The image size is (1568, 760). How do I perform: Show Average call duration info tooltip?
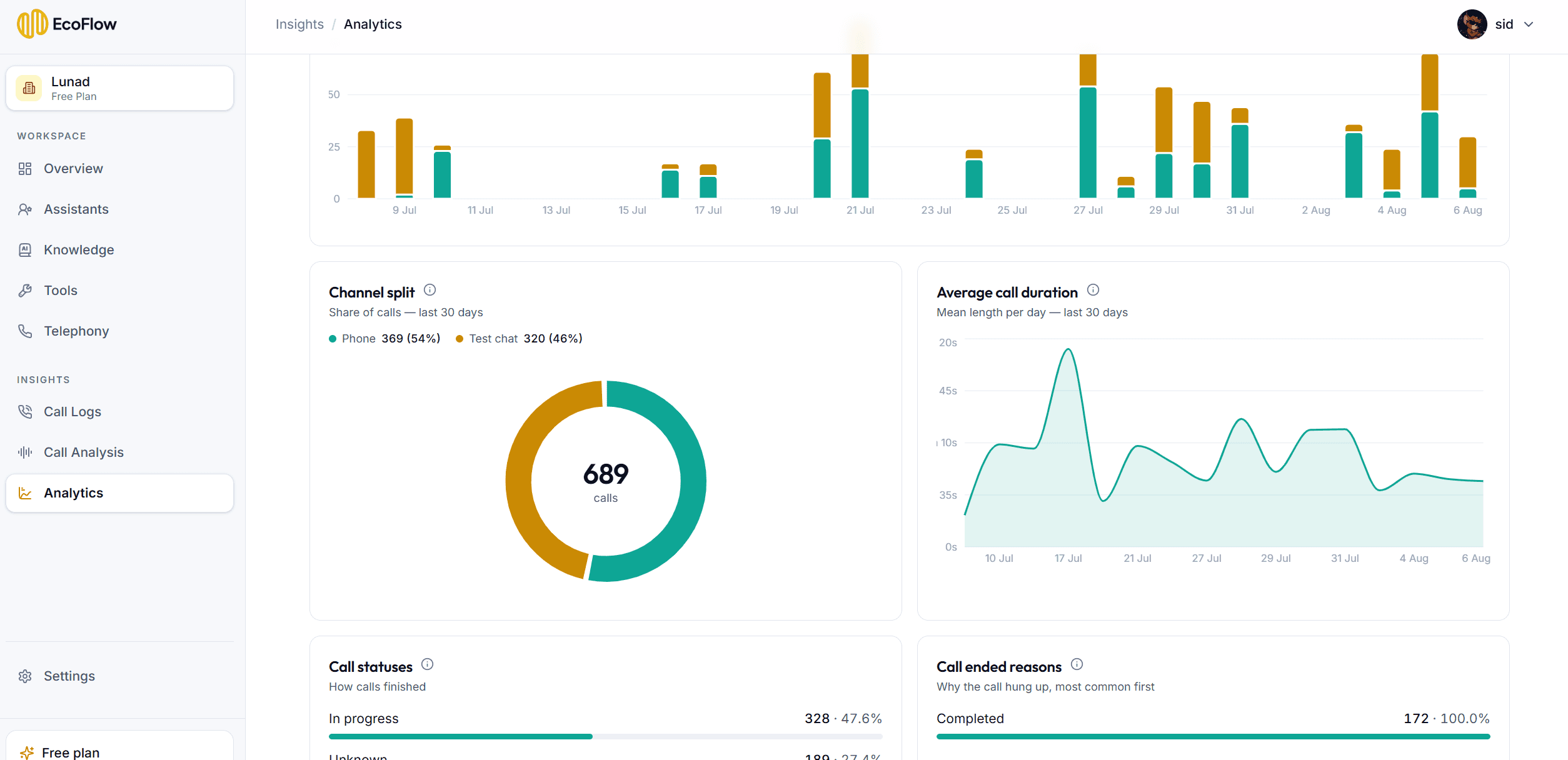tap(1093, 290)
